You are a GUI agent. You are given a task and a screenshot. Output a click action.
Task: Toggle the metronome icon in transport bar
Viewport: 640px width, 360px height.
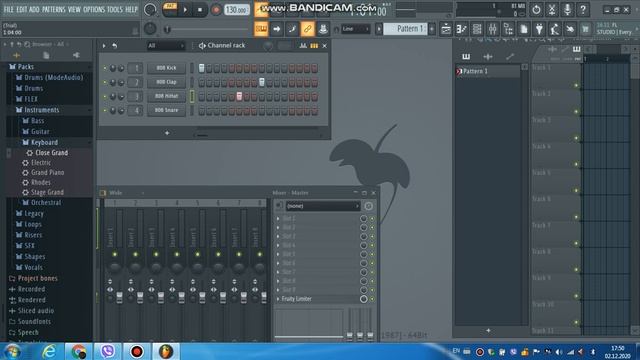[x=261, y=9]
